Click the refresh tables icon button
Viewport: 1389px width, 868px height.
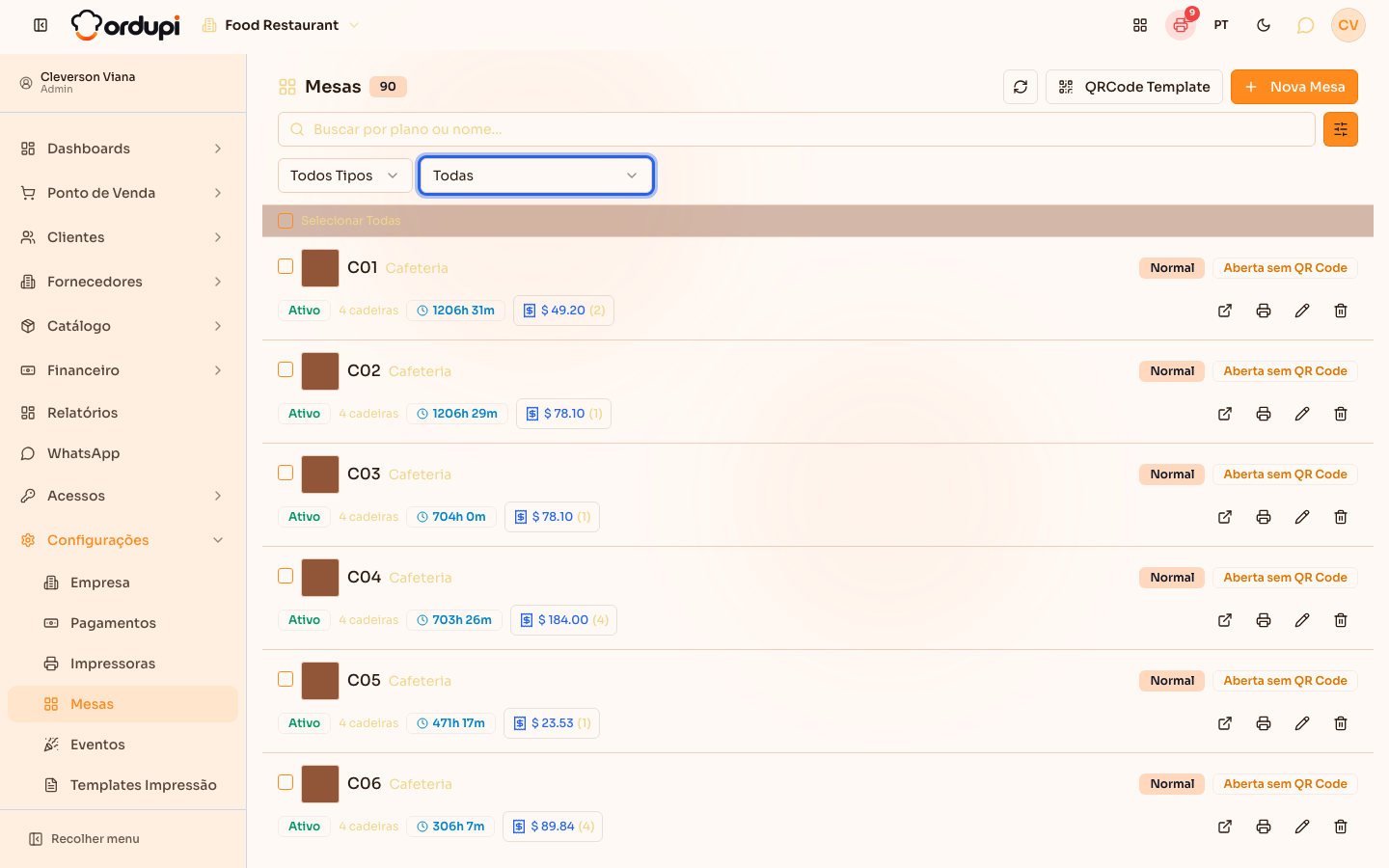[x=1021, y=87]
